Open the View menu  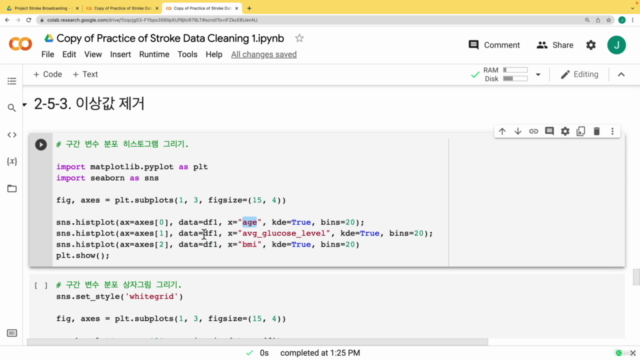point(93,54)
